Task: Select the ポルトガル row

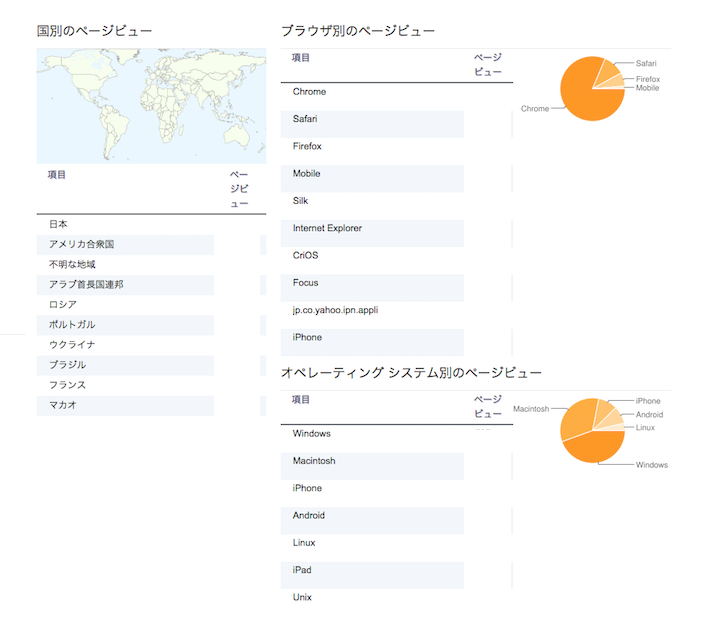Action: (151, 325)
